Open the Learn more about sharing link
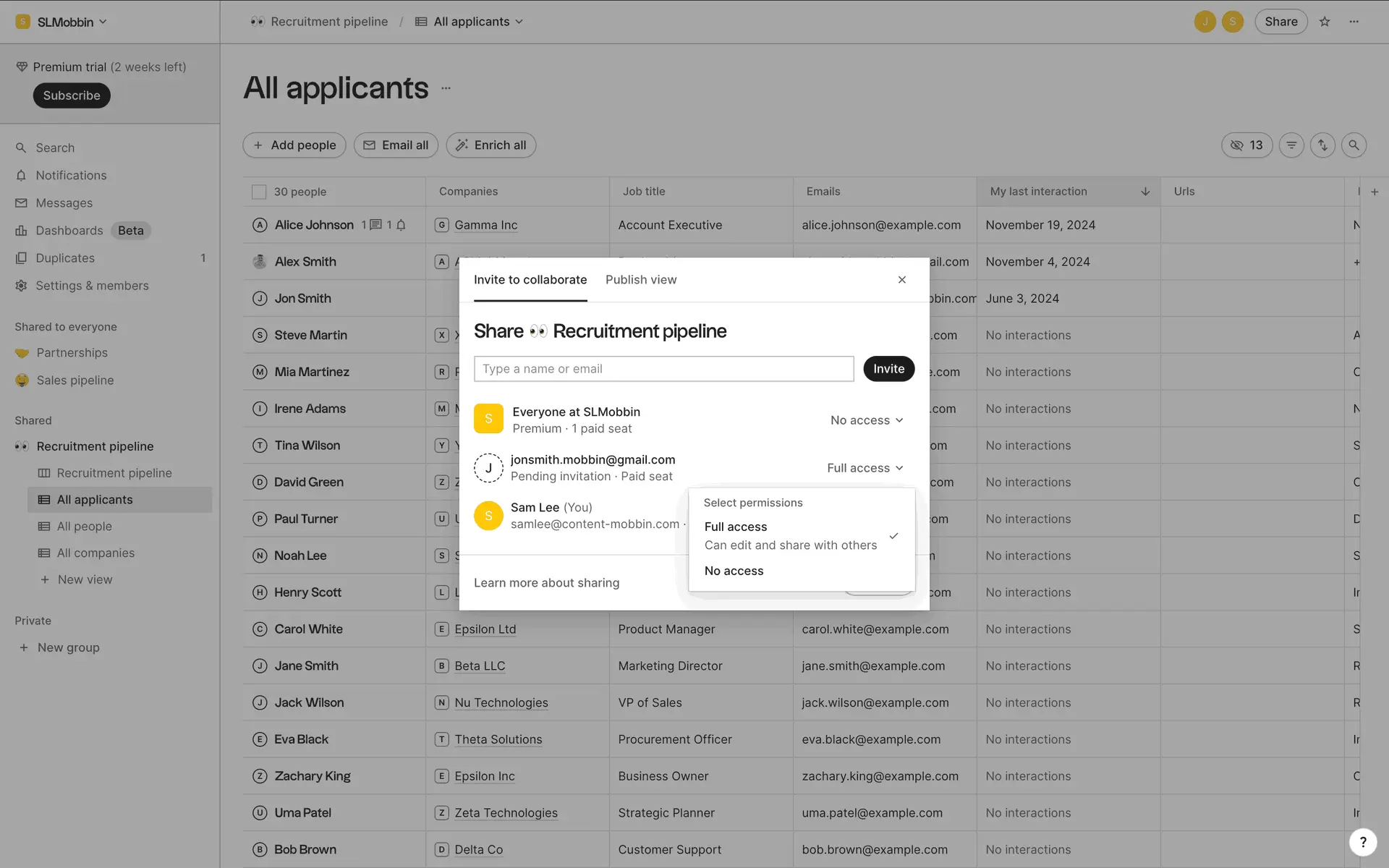The image size is (1389, 868). (546, 583)
